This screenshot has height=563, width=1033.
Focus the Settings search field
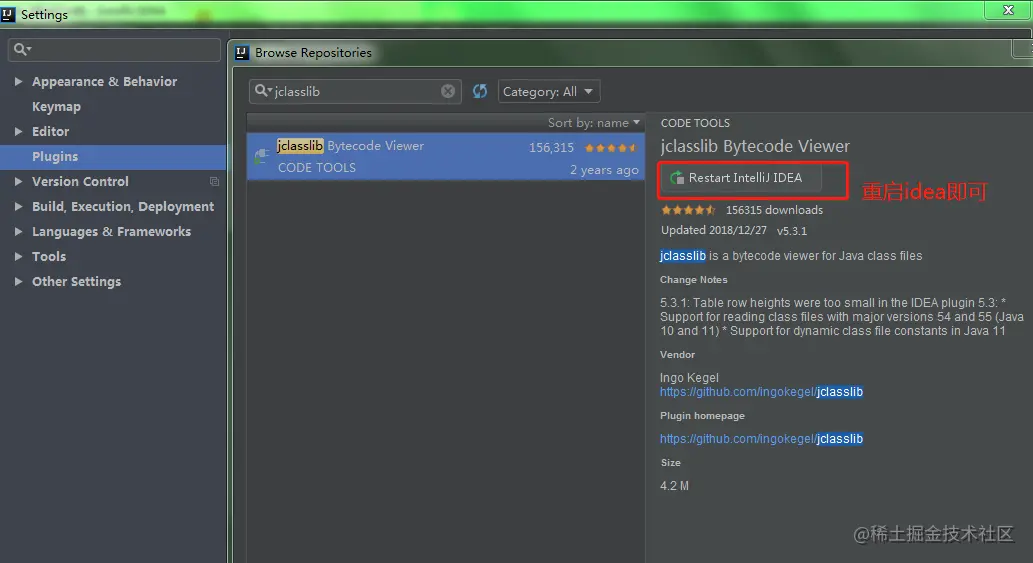pos(115,49)
